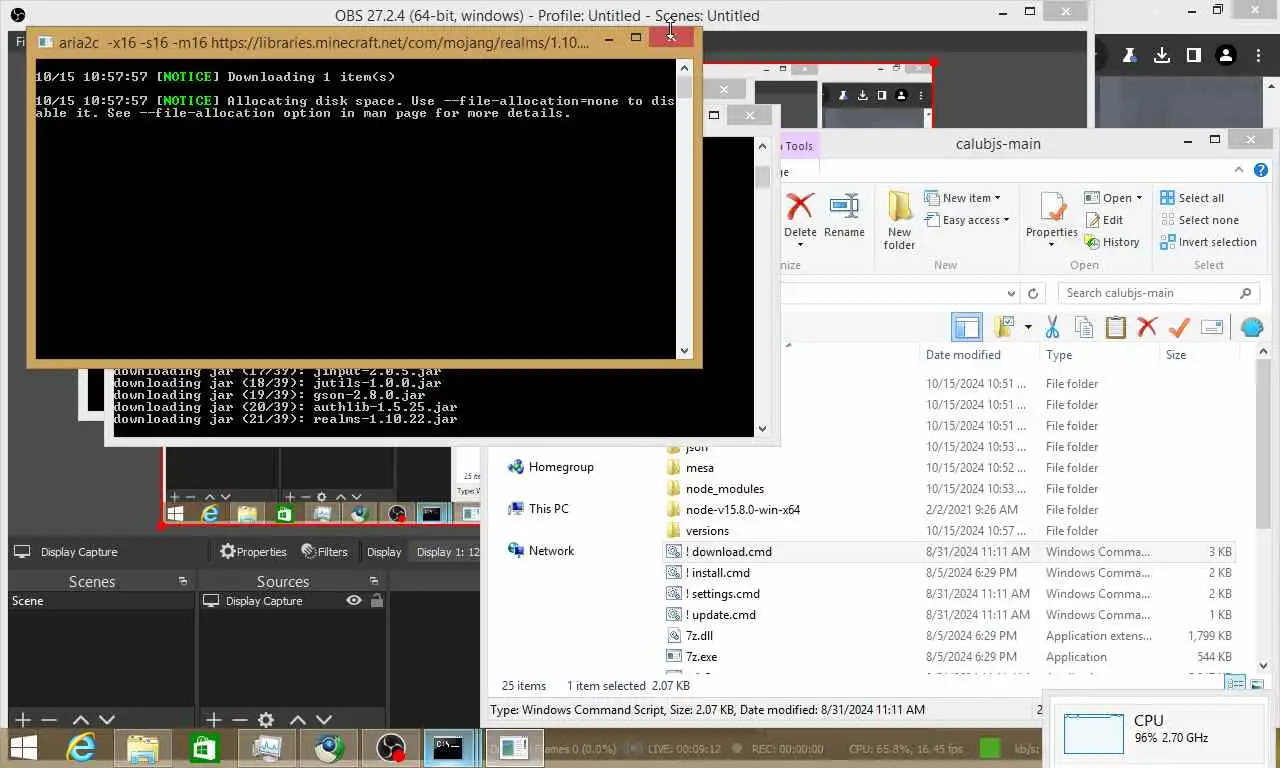
Task: Select Scene in the OBS Scenes list
Action: pyautogui.click(x=101, y=601)
